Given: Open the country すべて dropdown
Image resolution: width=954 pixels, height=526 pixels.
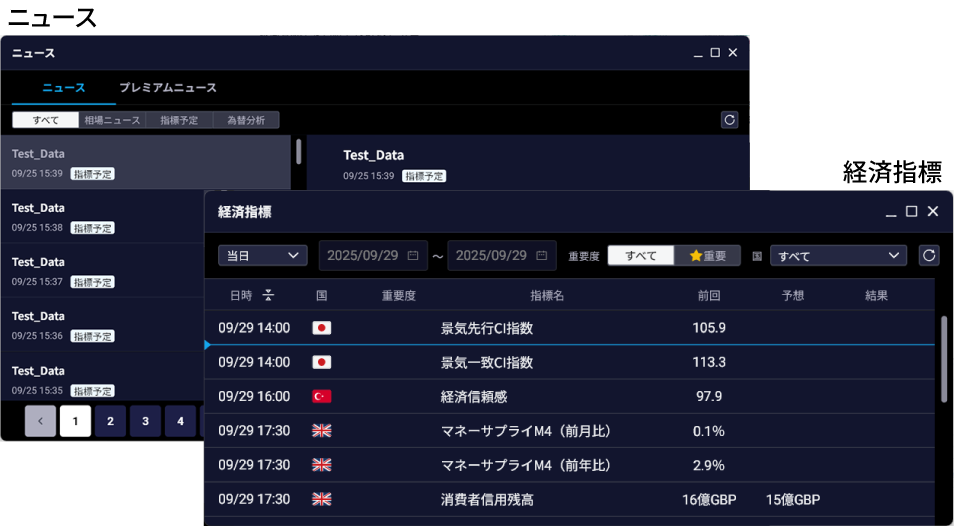Looking at the screenshot, I should click(x=838, y=256).
